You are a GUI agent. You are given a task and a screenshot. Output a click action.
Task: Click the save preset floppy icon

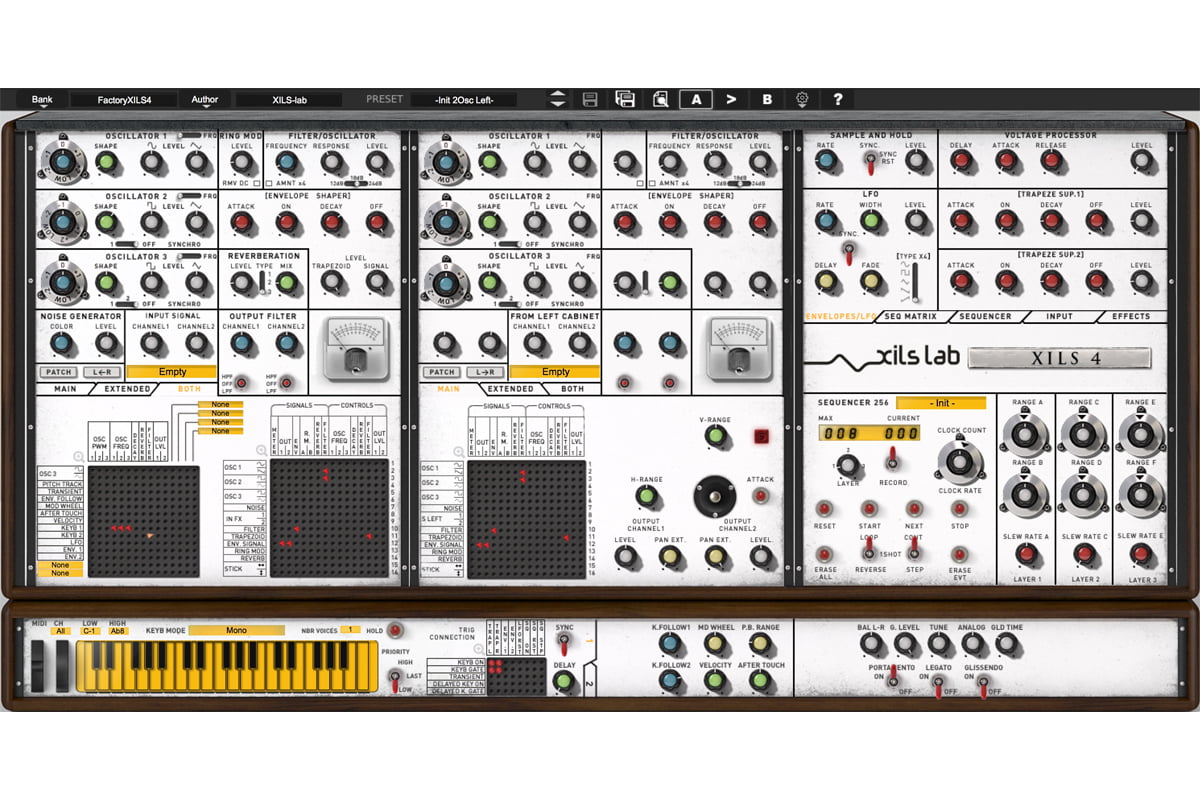point(590,99)
